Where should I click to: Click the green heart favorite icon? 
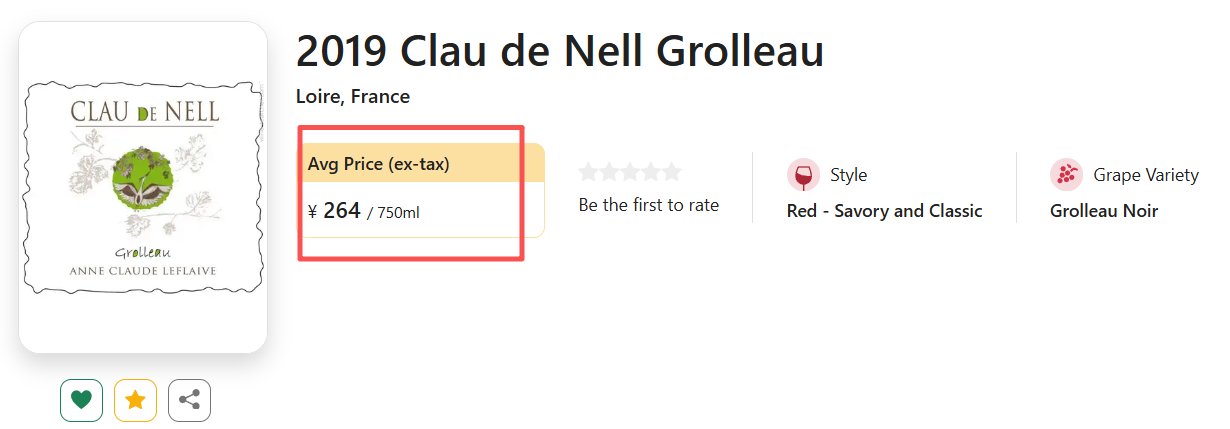point(82,400)
